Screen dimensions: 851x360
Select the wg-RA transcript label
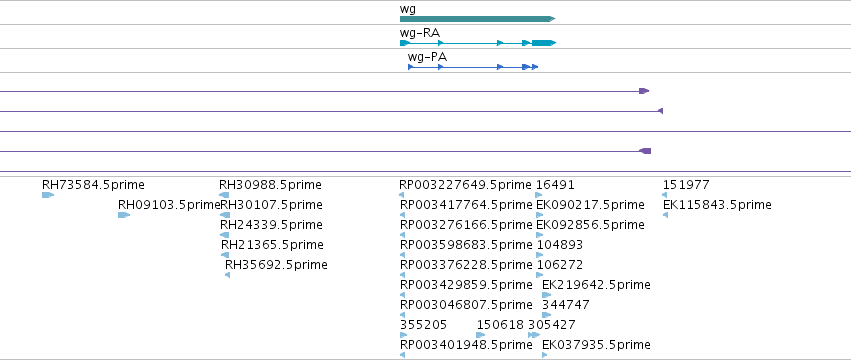coord(420,33)
